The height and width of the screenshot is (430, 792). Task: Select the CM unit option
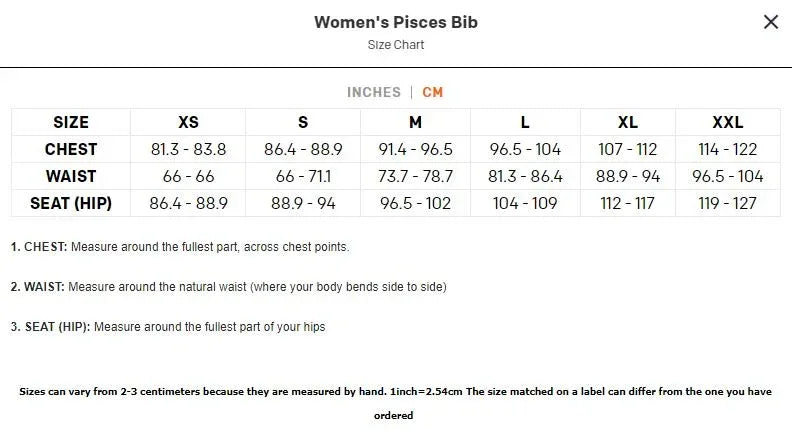(433, 92)
